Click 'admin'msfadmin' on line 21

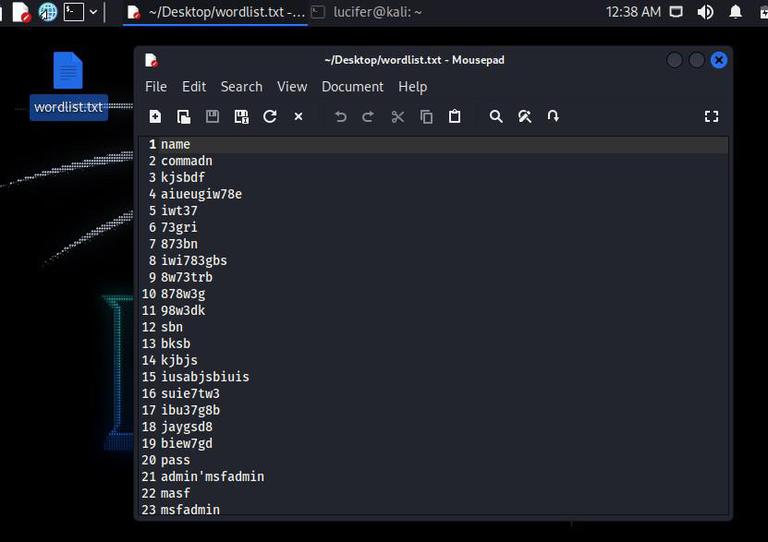(x=213, y=477)
